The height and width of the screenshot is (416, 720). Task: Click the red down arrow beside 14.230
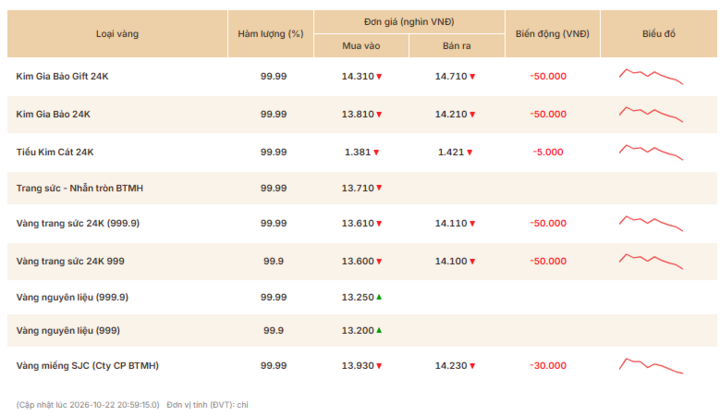coord(472,366)
